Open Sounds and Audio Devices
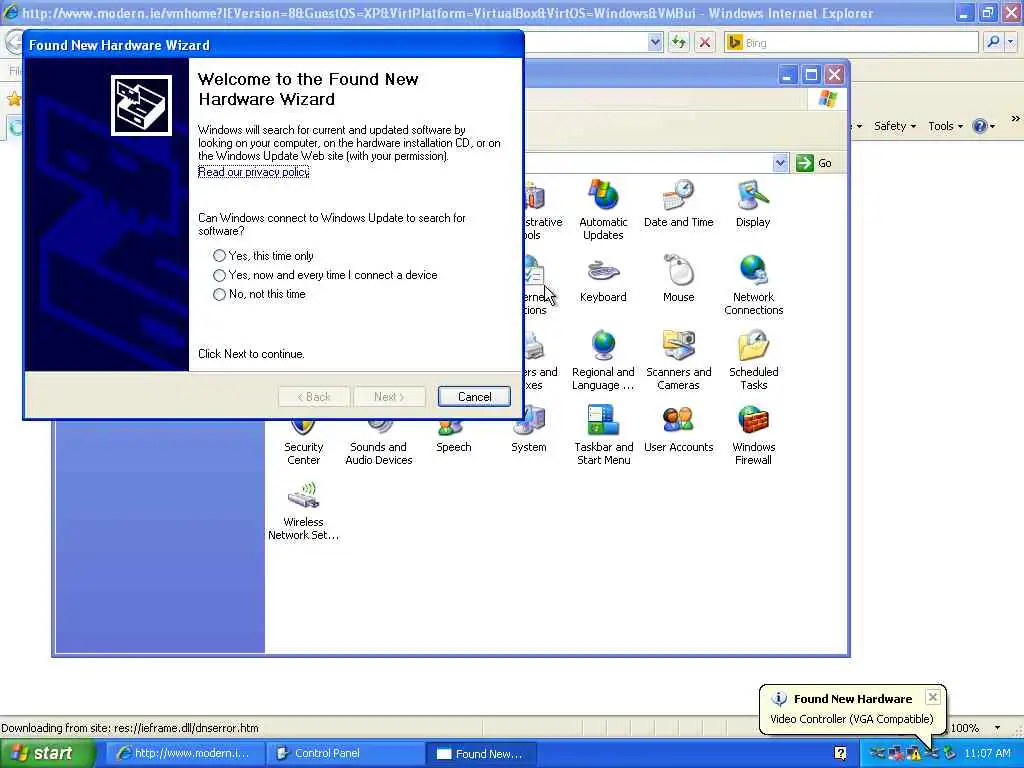Screen dimensions: 1024x768 379,444
